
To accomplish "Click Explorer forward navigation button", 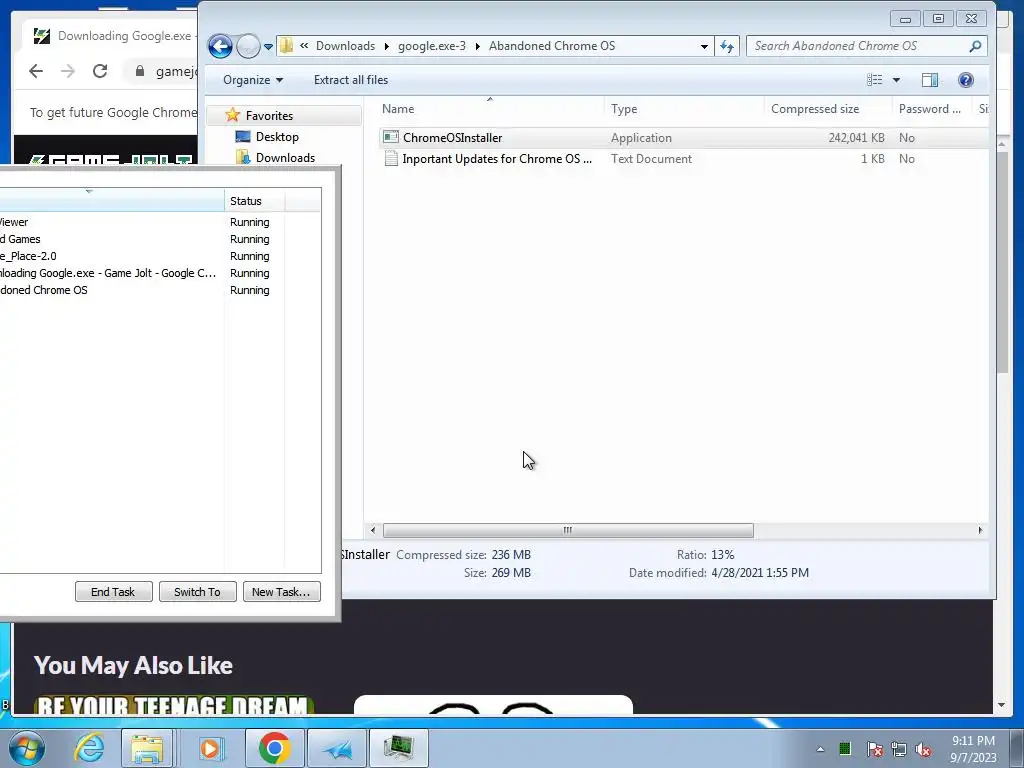I will point(248,46).
